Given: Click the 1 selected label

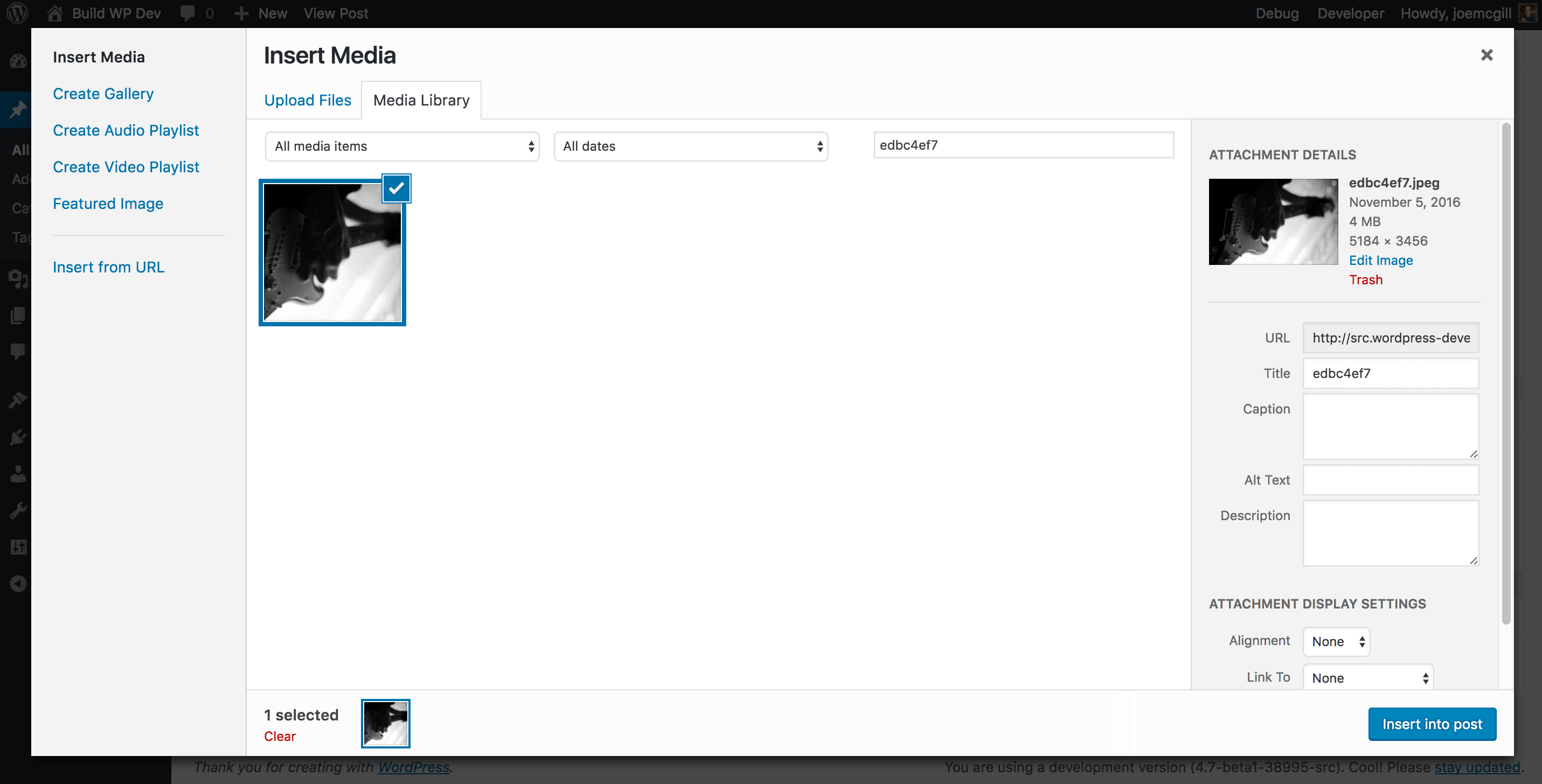Looking at the screenshot, I should point(301,715).
